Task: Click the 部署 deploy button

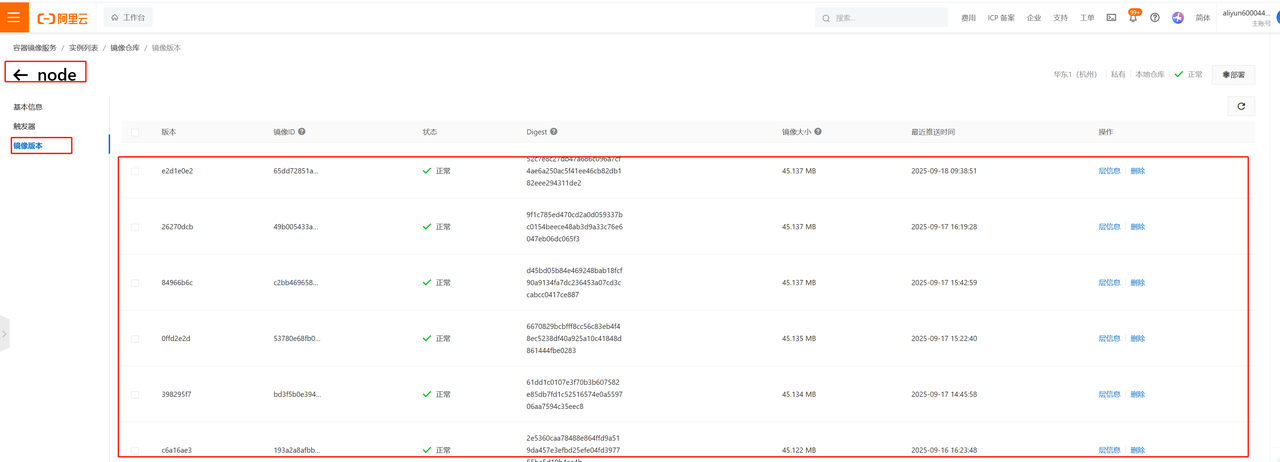Action: point(1233,75)
